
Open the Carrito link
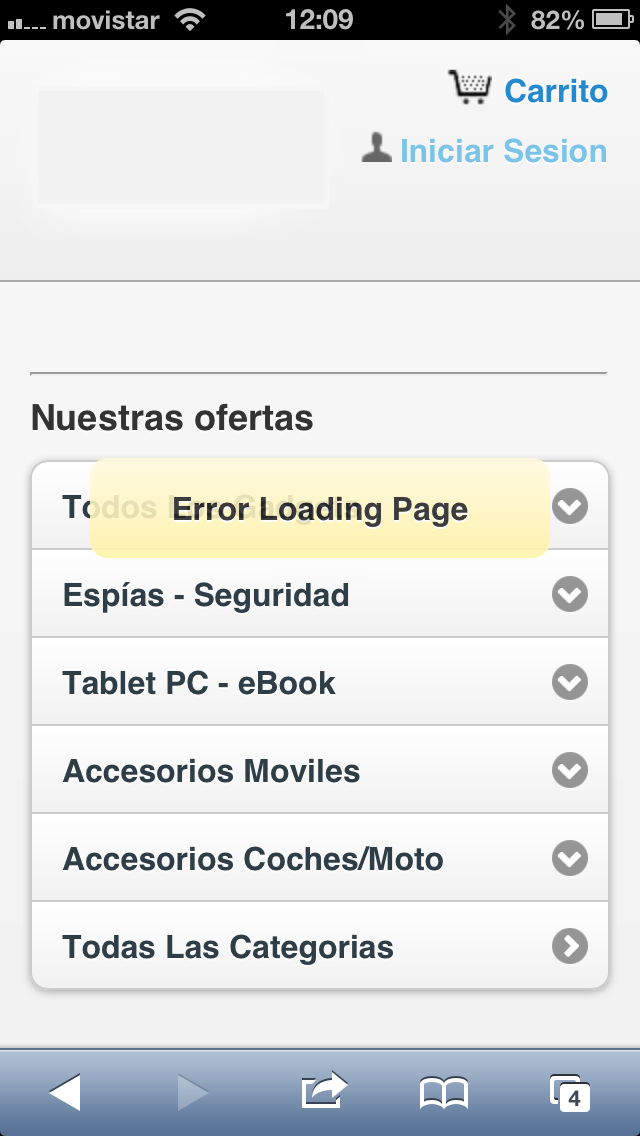(x=556, y=91)
